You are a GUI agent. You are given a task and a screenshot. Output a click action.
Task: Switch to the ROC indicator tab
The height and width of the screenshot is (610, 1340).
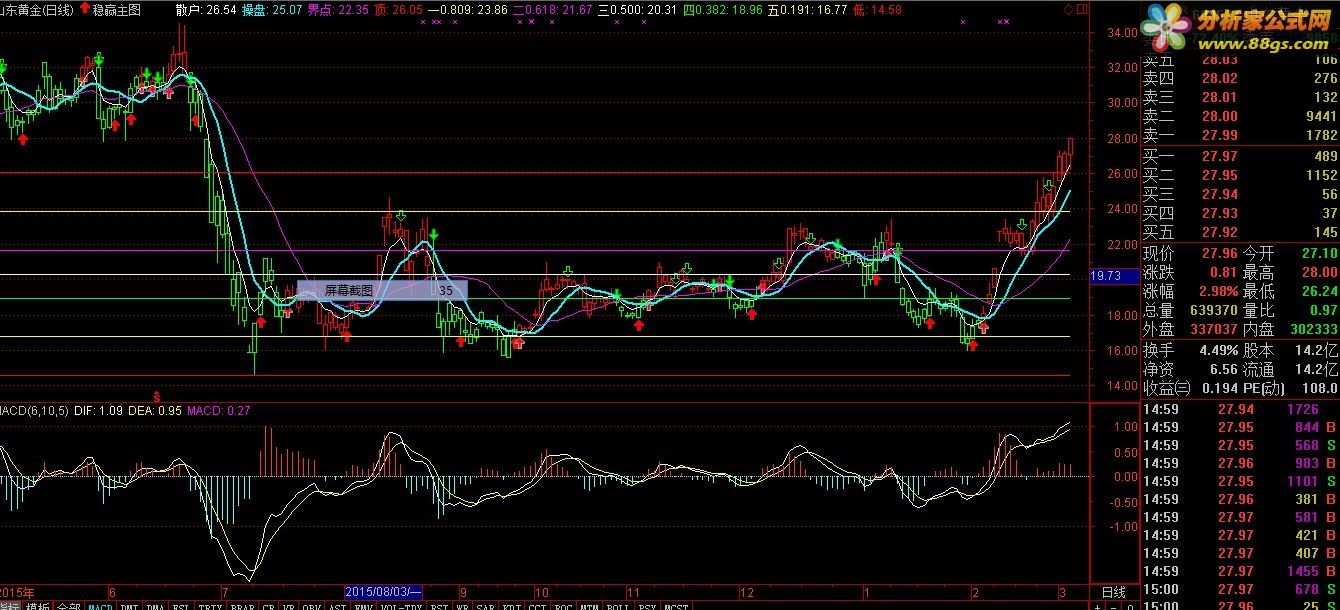[563, 606]
